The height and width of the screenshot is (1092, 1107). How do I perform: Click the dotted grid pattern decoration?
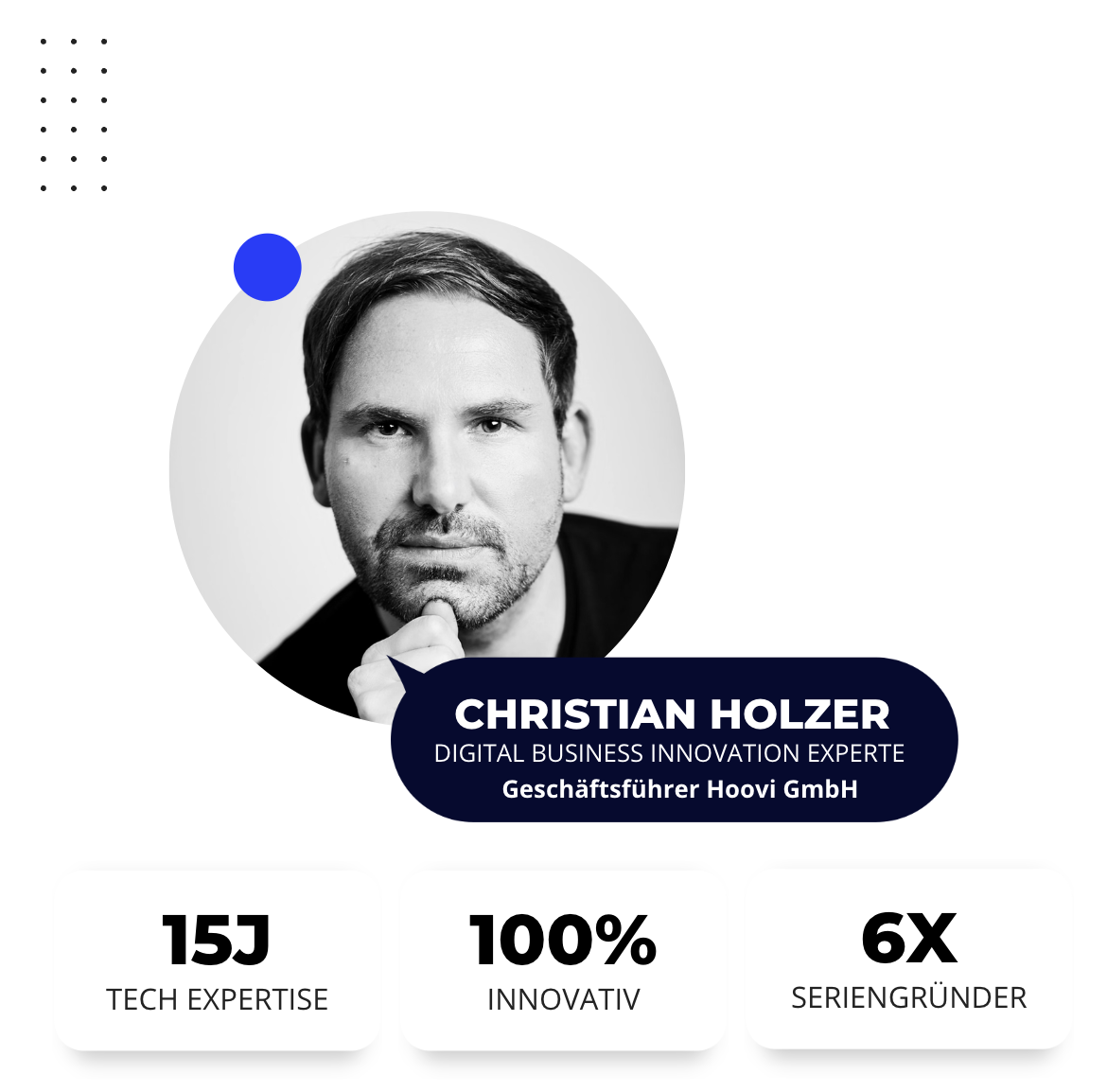[74, 114]
